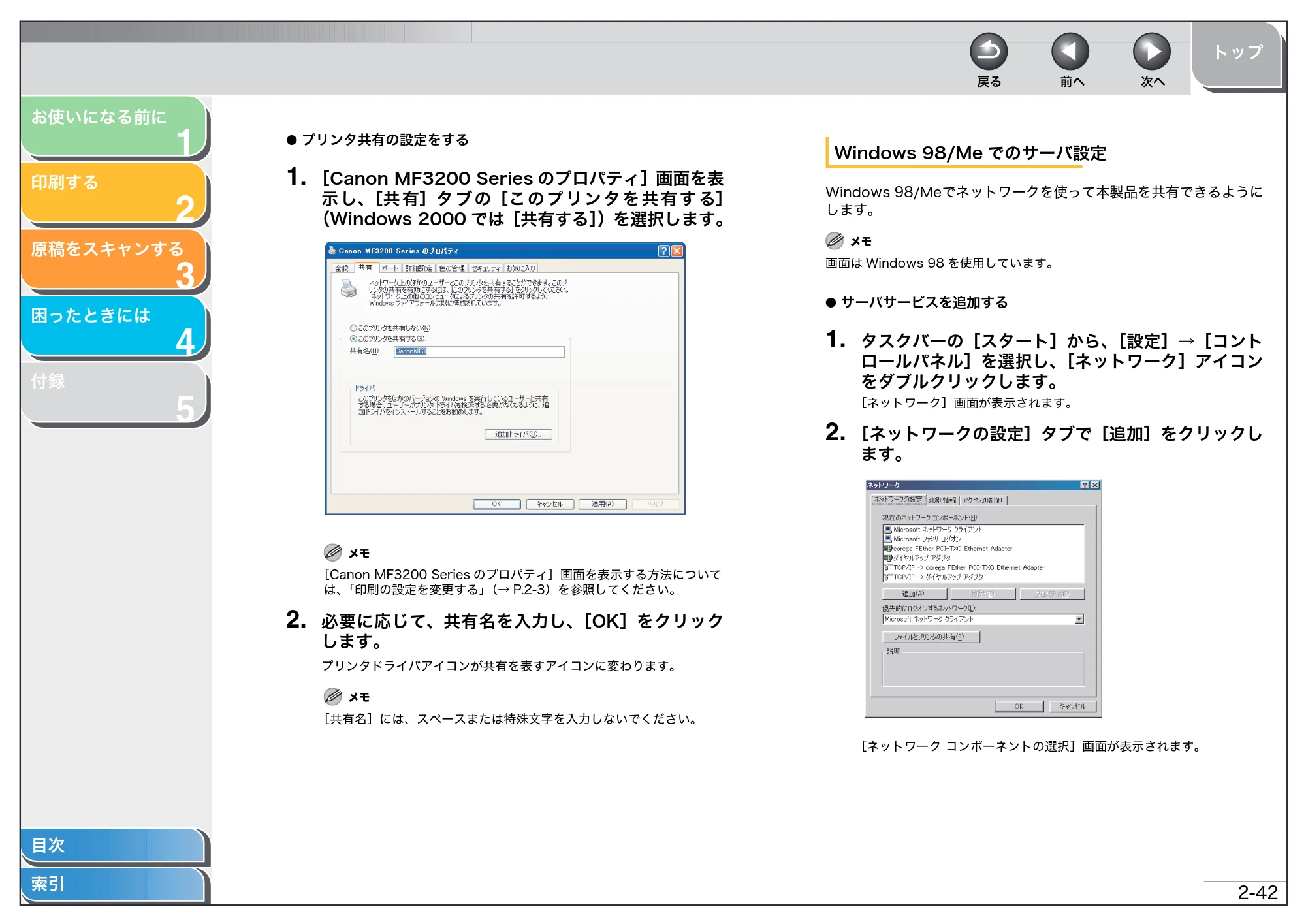This screenshot has width=1306, height=924.
Task: Click キャンセル in ネットワーク dialog
Action: pos(1072,707)
